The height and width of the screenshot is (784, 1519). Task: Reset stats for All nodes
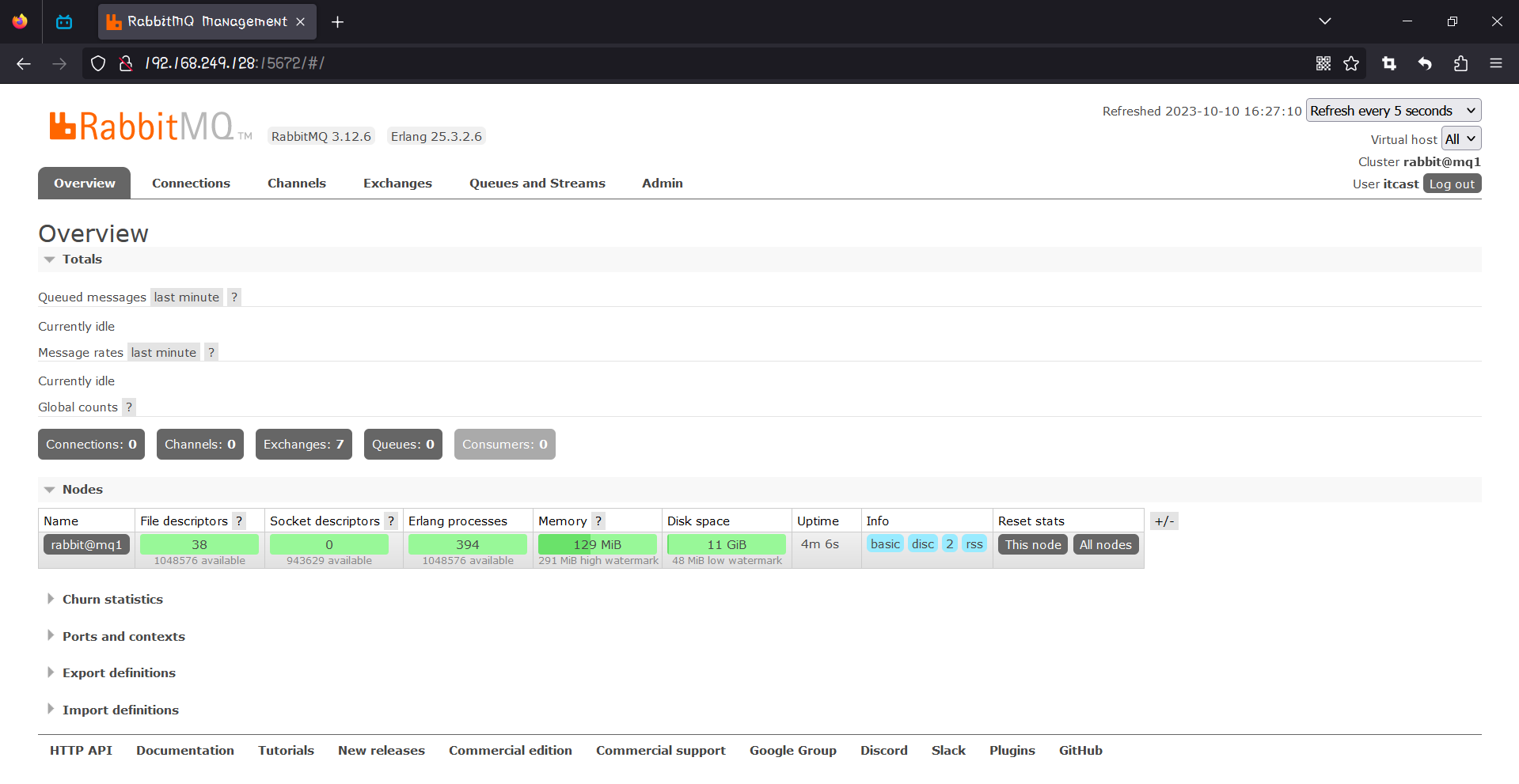pyautogui.click(x=1106, y=544)
